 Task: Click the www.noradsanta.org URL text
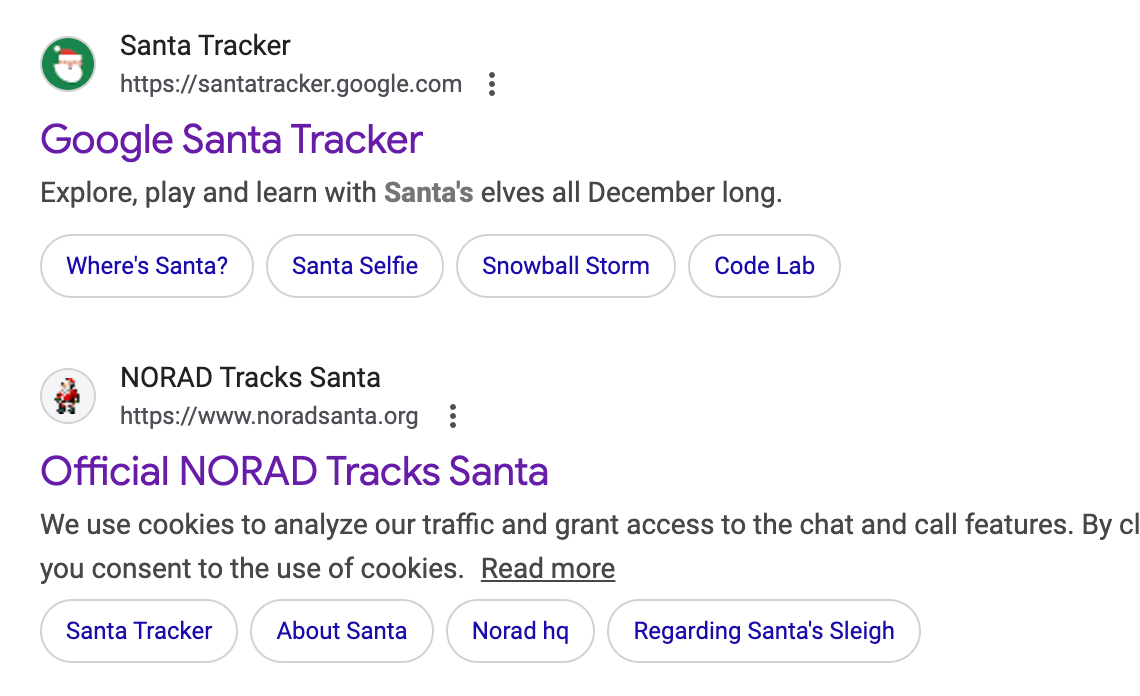pos(269,416)
